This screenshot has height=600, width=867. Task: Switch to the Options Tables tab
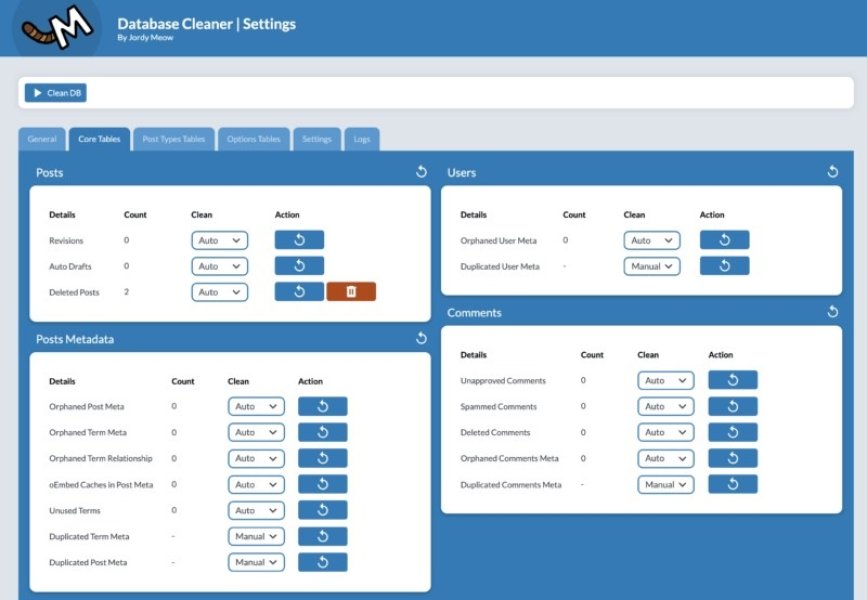click(253, 139)
